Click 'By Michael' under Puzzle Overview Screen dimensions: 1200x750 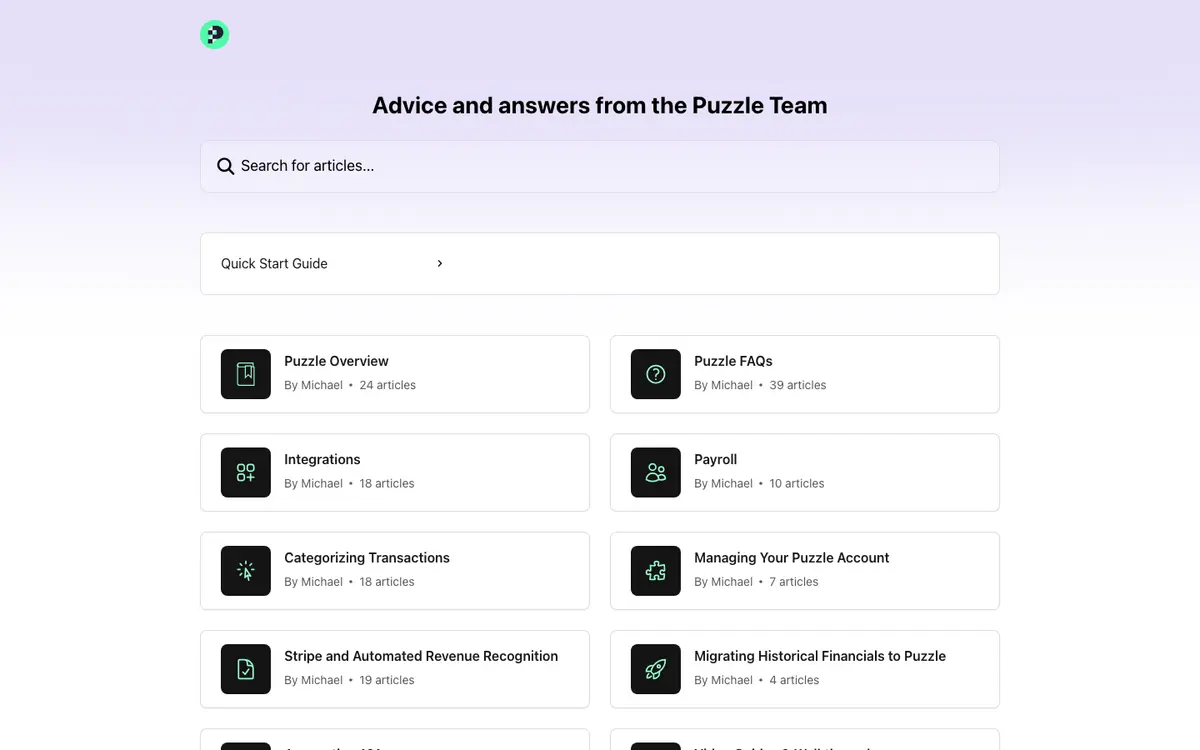[x=313, y=385]
